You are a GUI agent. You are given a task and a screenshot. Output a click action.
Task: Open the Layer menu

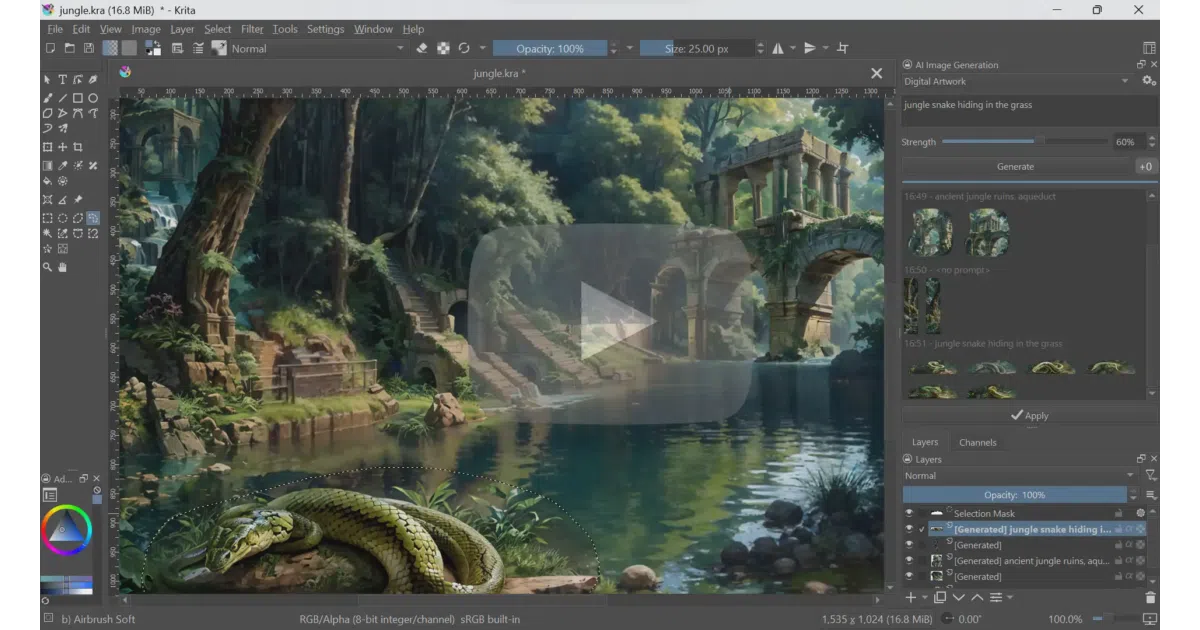pos(182,29)
